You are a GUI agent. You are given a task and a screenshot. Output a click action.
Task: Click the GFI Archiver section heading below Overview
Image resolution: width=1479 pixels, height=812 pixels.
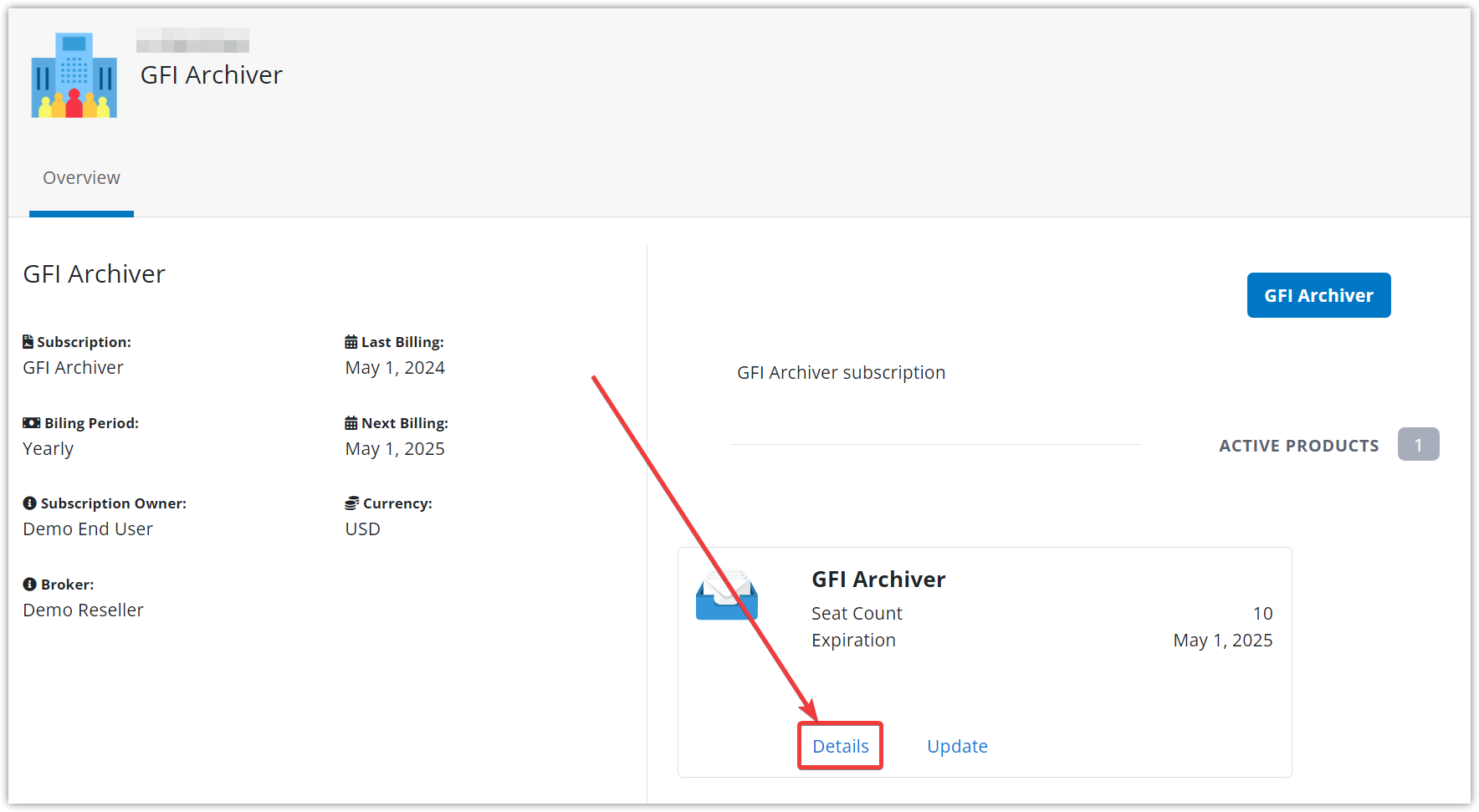pos(94,273)
